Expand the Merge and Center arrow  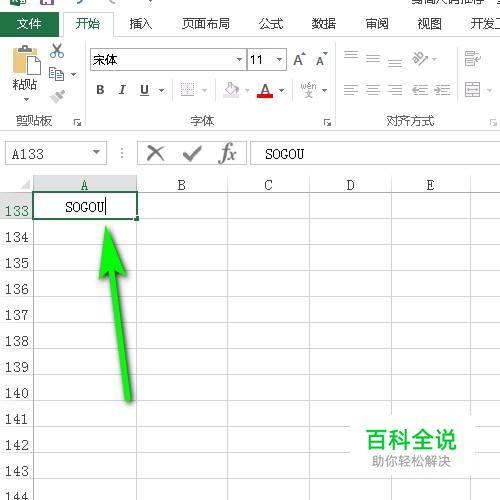[489, 90]
